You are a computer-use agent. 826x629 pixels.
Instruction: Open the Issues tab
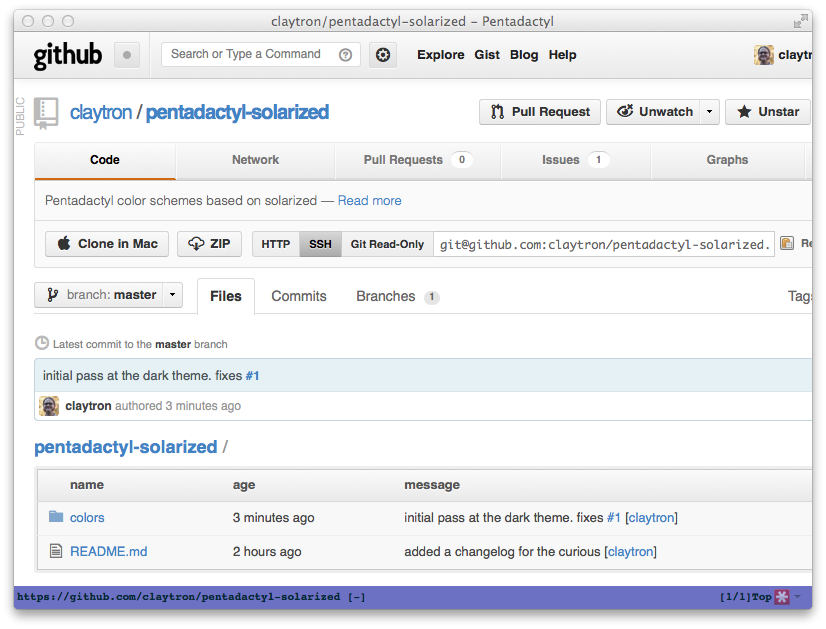(x=575, y=160)
